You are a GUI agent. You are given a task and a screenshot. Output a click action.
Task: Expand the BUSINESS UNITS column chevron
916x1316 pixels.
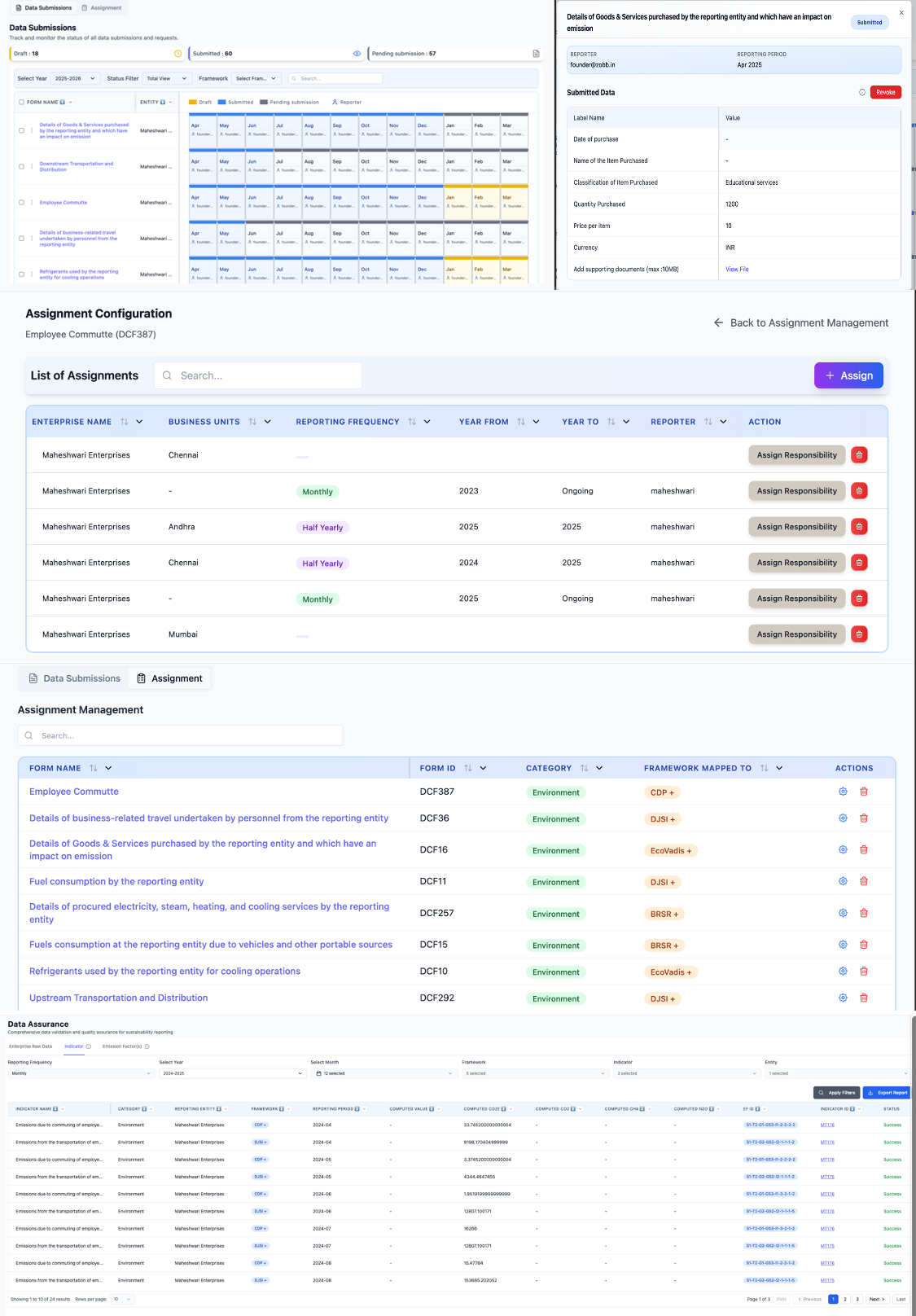[x=267, y=422]
